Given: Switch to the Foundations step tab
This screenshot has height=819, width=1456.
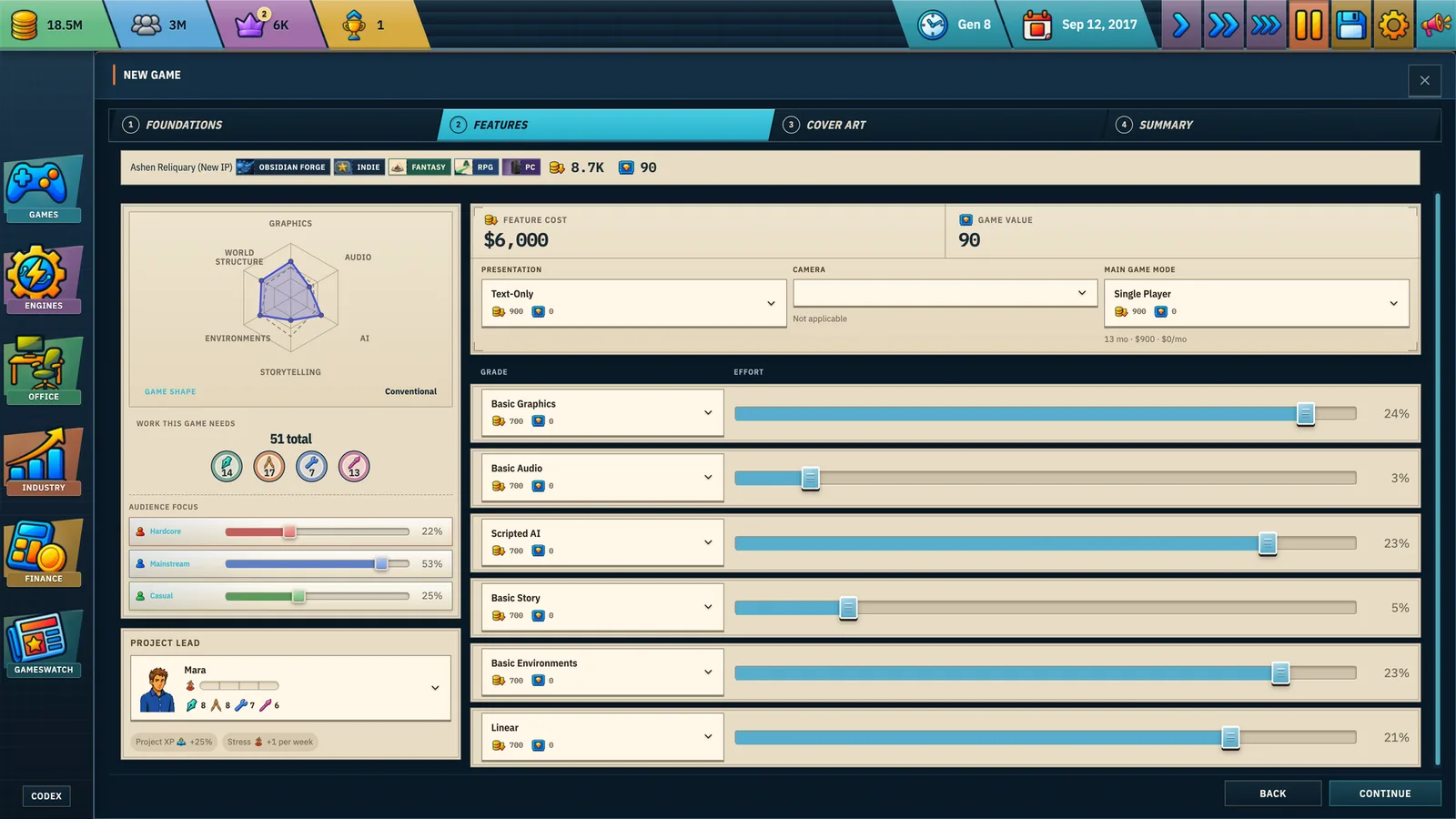Looking at the screenshot, I should pyautogui.click(x=275, y=125).
